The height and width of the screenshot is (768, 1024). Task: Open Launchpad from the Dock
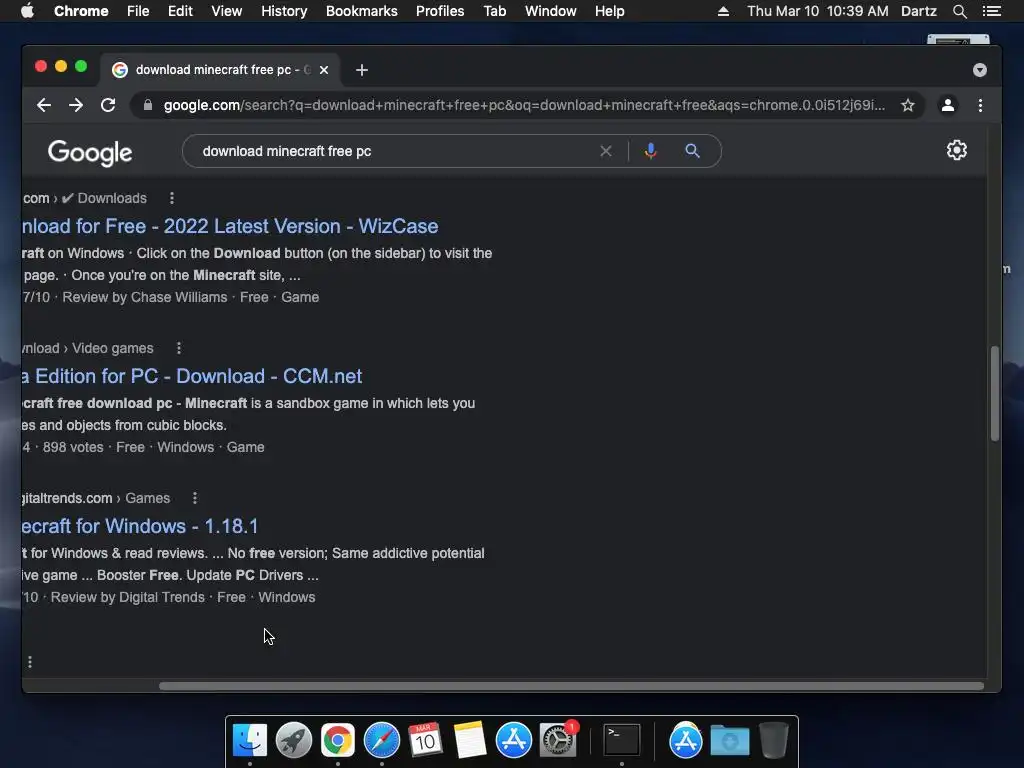293,741
